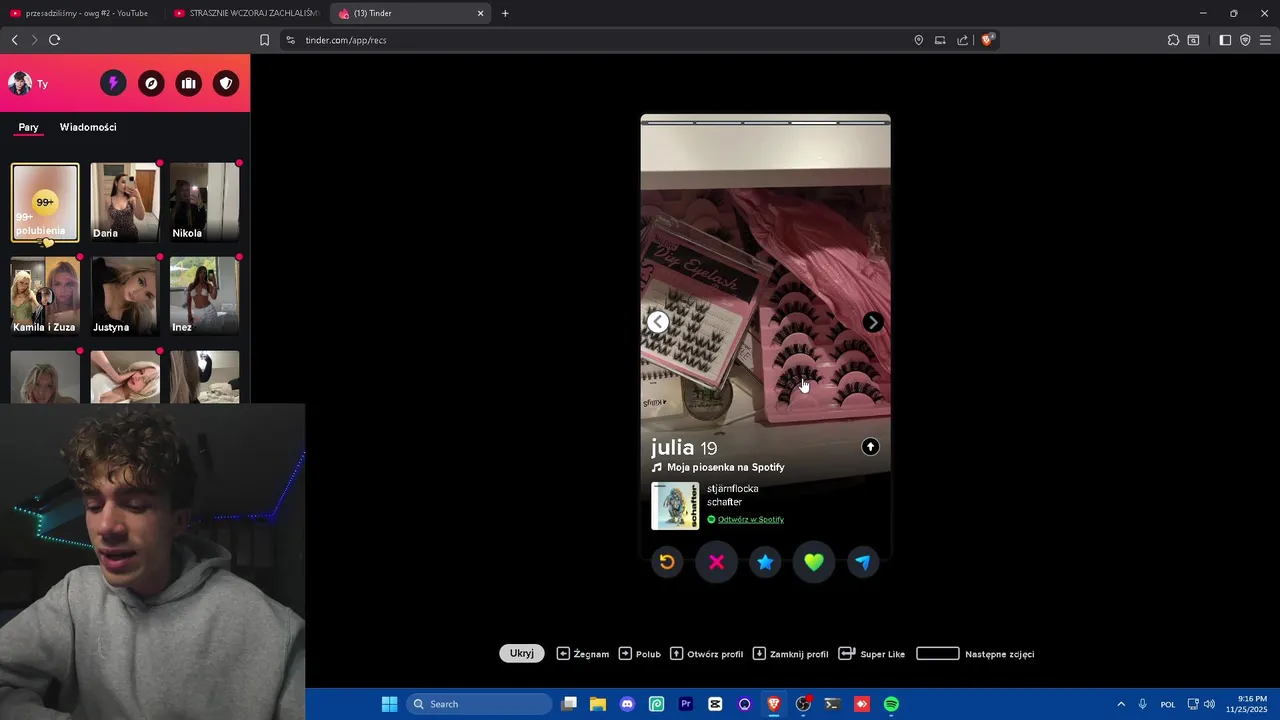The image size is (1280, 720).
Task: Open a new browser tab
Action: [x=505, y=13]
